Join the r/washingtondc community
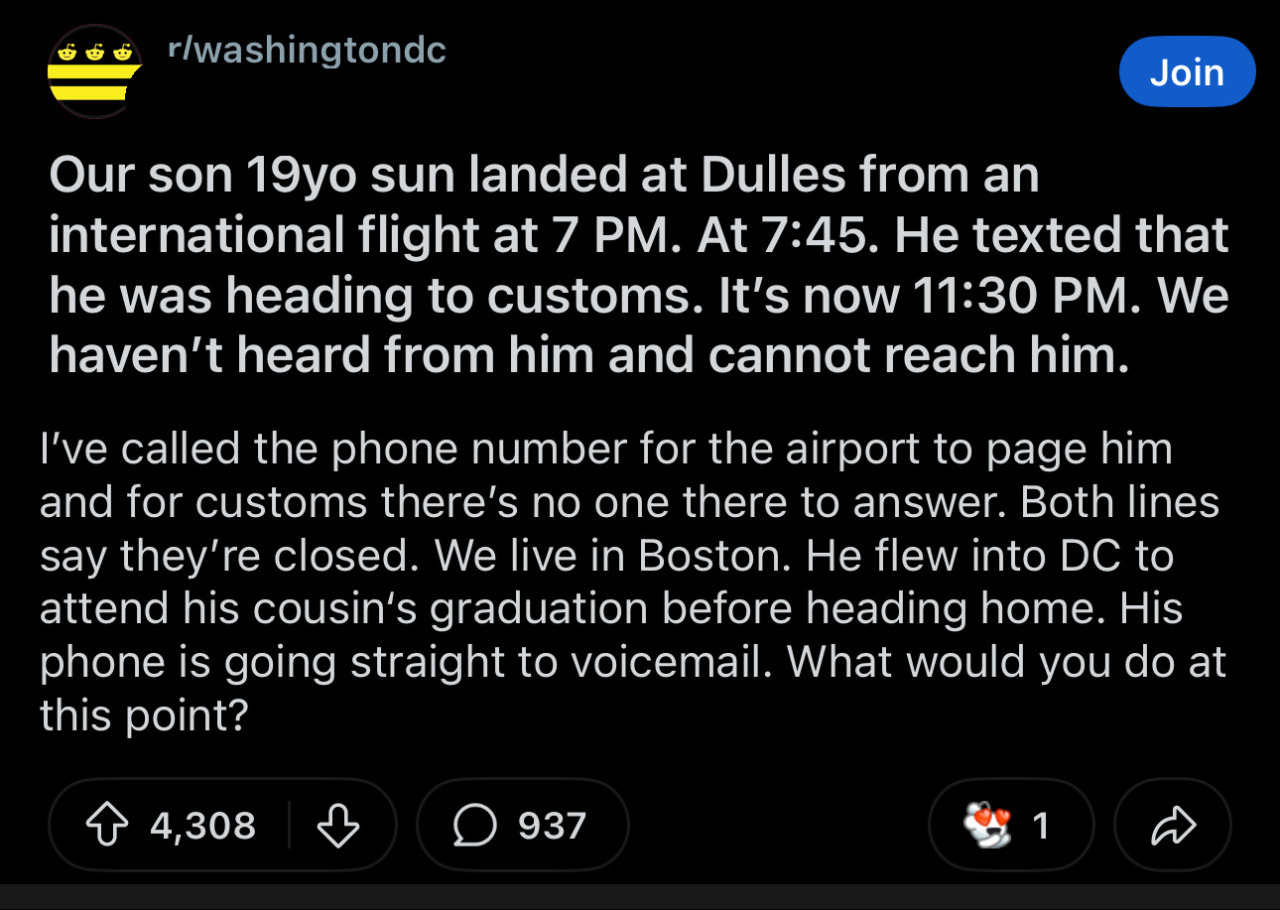The width and height of the screenshot is (1280, 910). 1187,72
